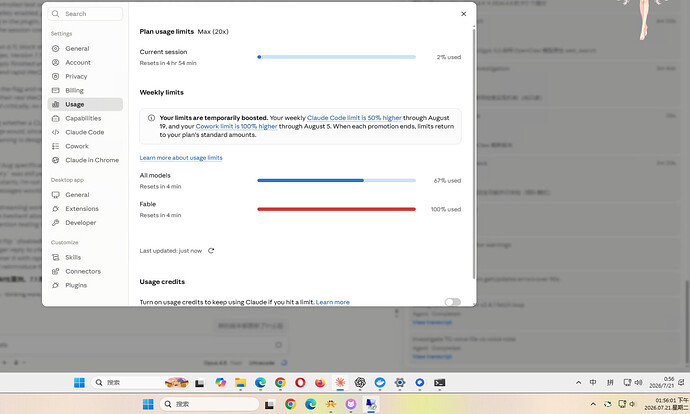This screenshot has width=690, height=414.
Task: Click the search box on bottom taskbar
Action: pos(209,404)
